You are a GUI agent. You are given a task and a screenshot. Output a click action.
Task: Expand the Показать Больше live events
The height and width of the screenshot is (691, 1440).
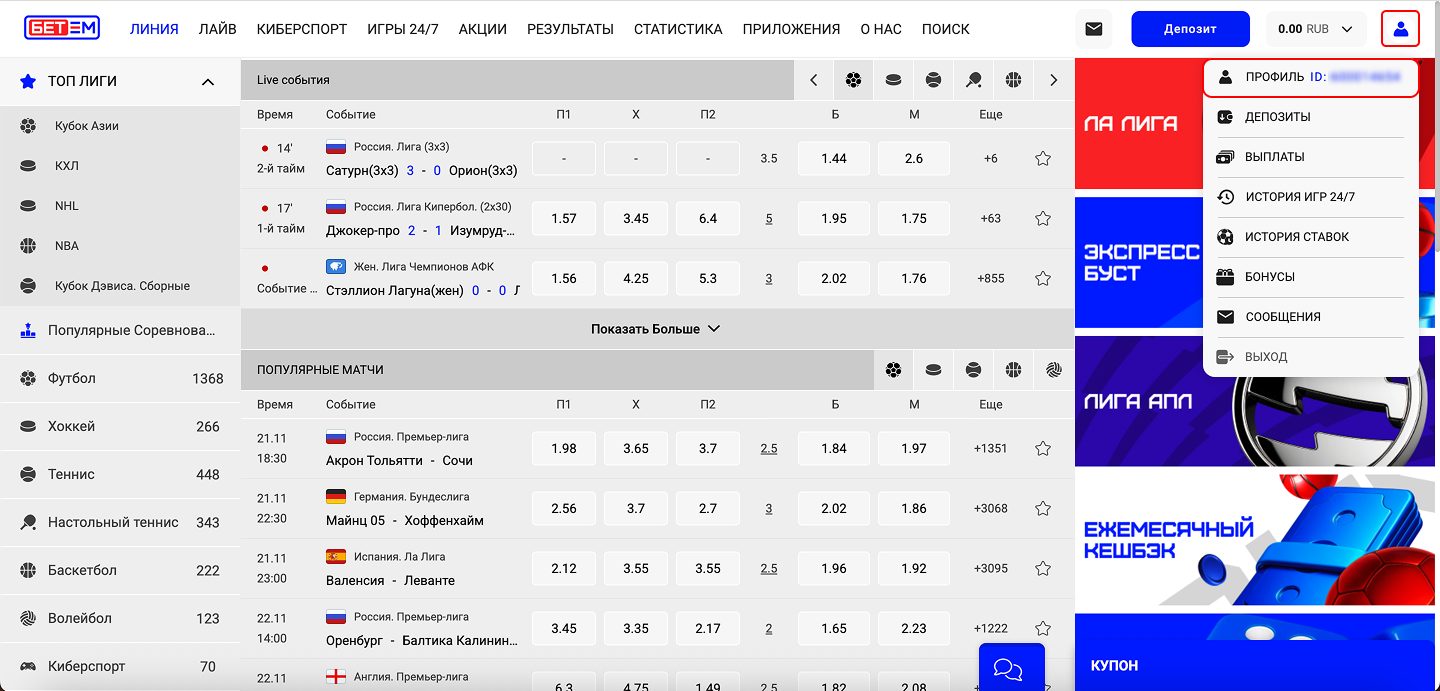coord(655,329)
